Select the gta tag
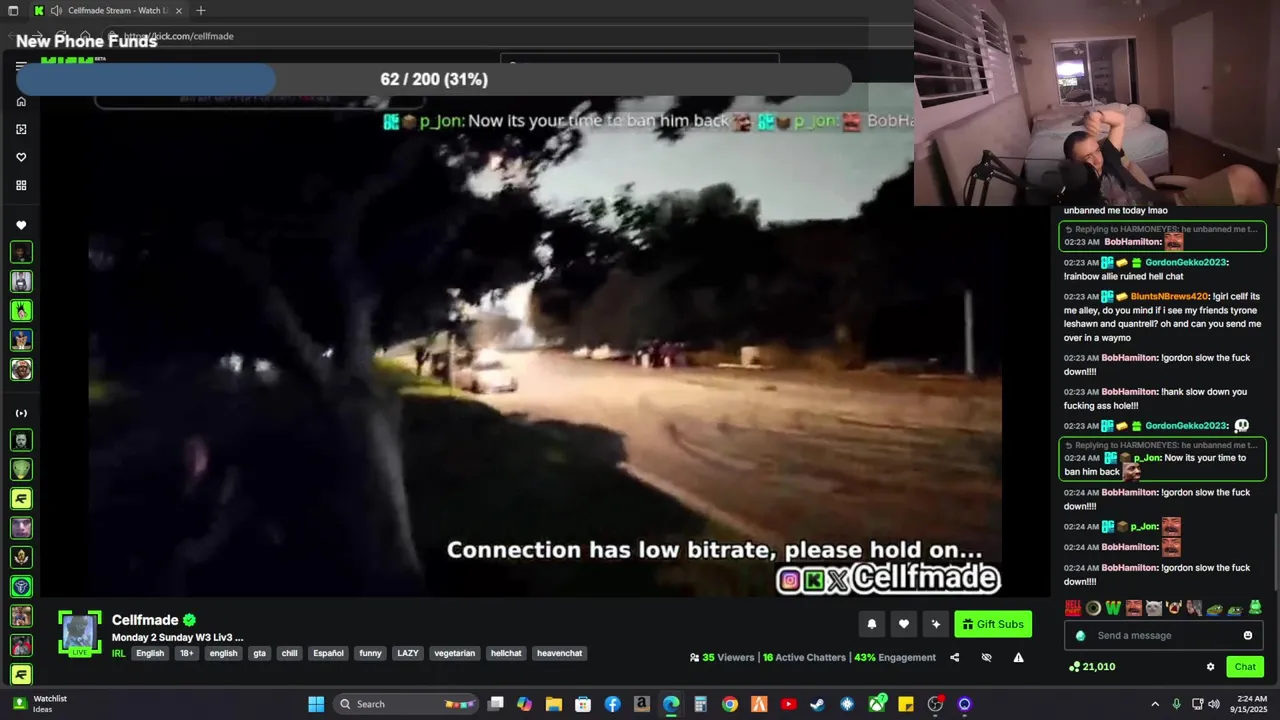Viewport: 1280px width, 720px height. point(259,653)
